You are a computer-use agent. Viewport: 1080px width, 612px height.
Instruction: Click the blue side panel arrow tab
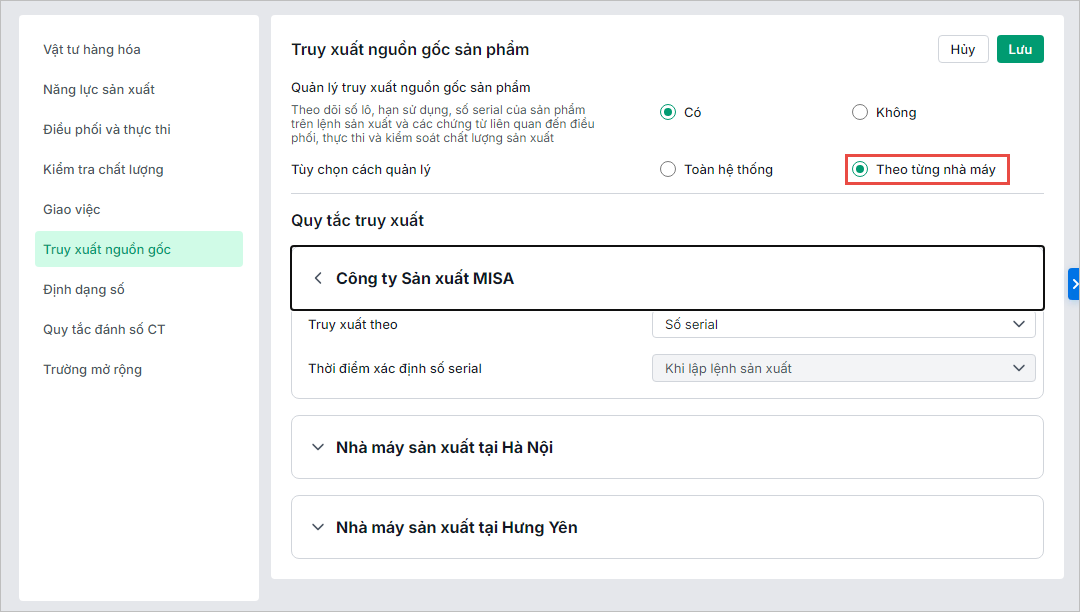point(1074,284)
